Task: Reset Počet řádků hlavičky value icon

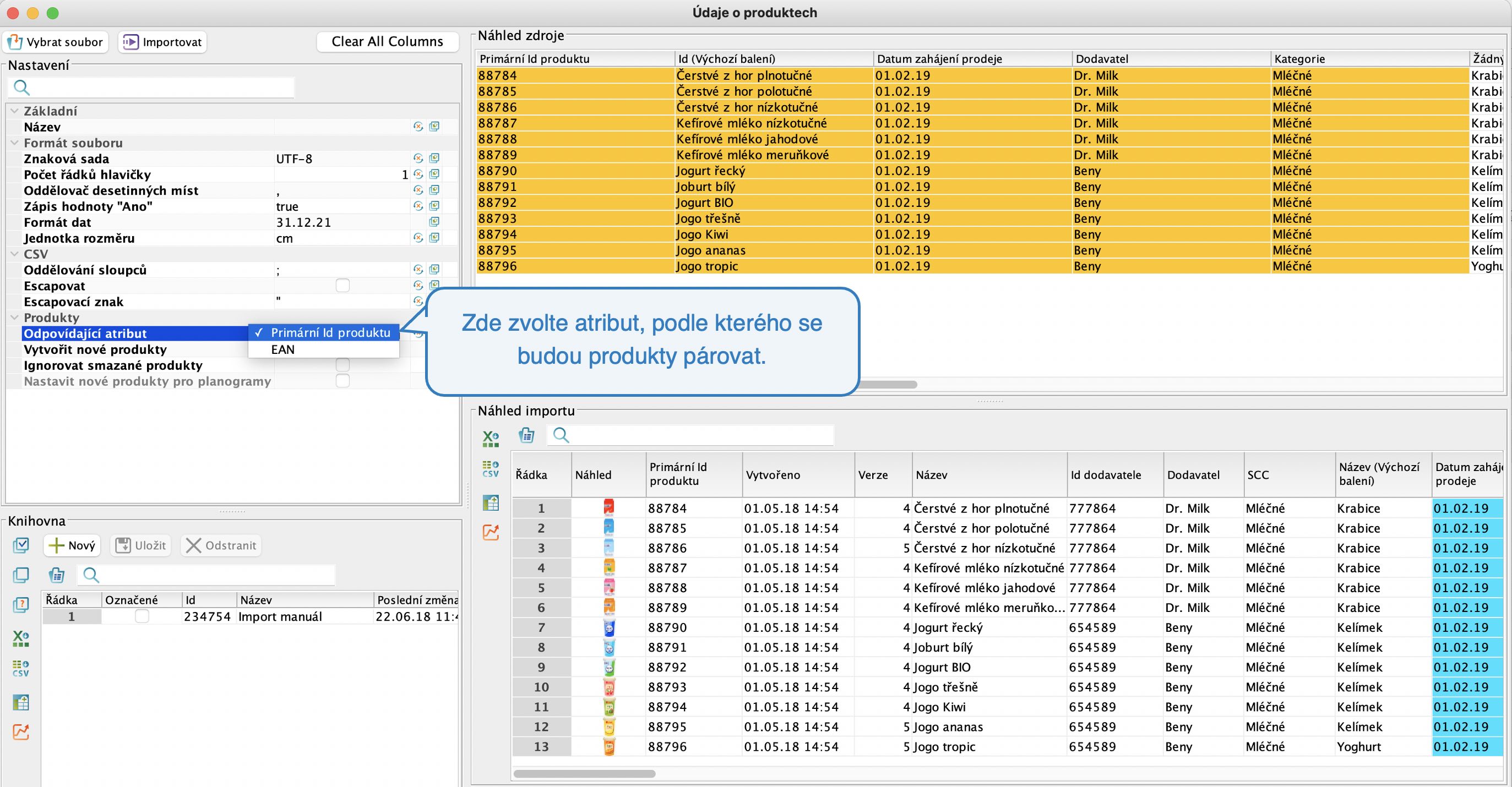Action: (418, 174)
